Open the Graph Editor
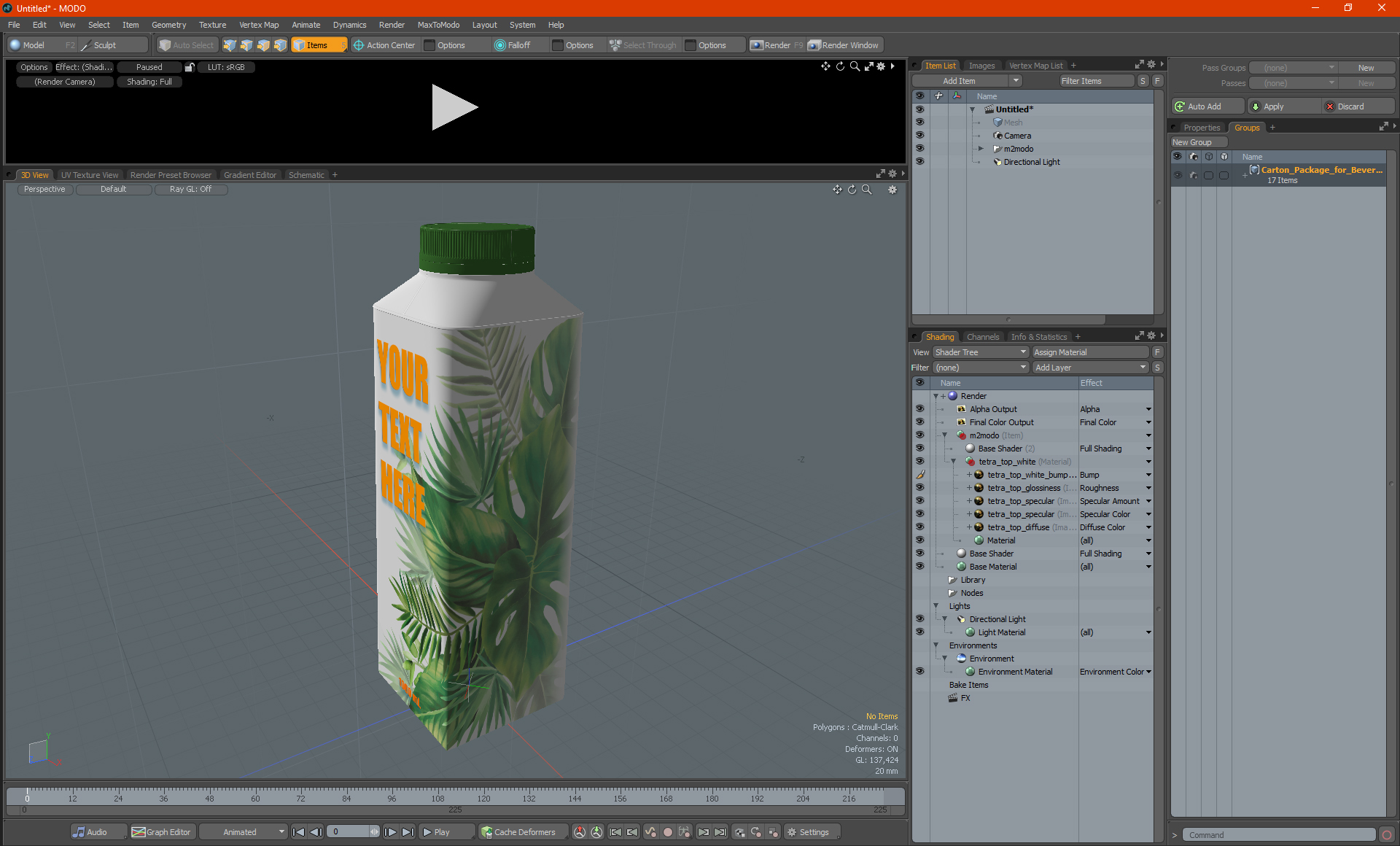 click(162, 832)
